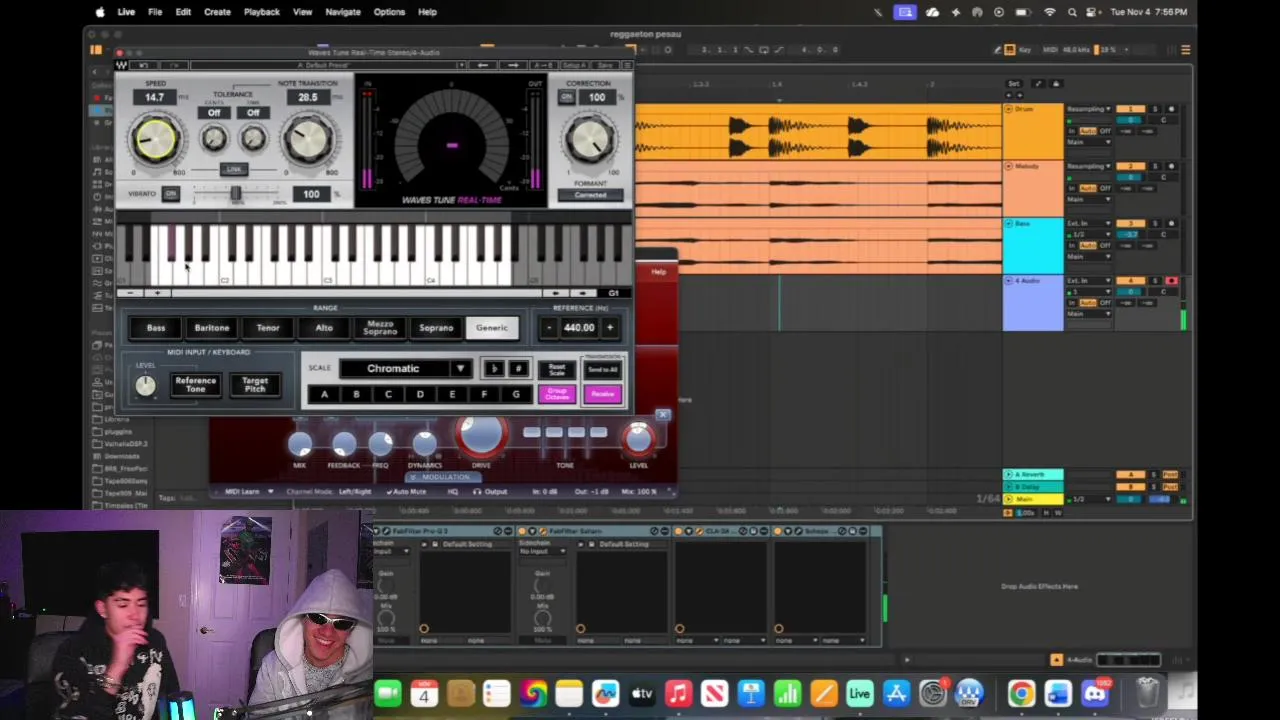
Task: Click the Level knob on the red plugin
Action: [x=639, y=438]
